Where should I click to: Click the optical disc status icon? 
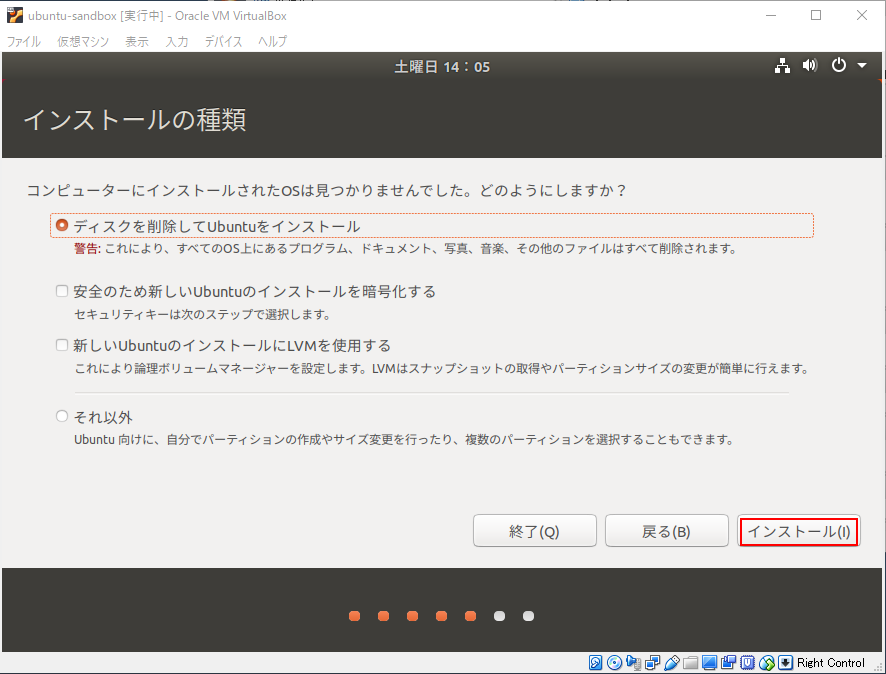[x=615, y=662]
